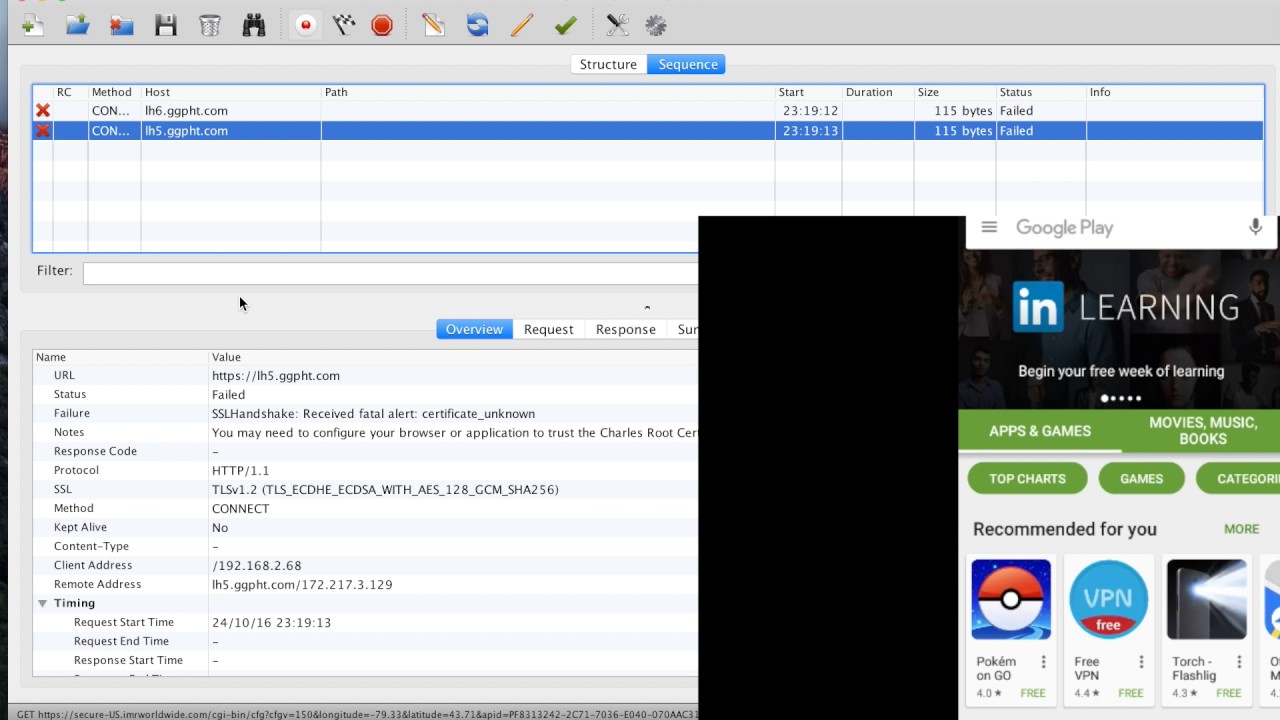Image resolution: width=1280 pixels, height=720 pixels.
Task: Switch to the Structure view
Action: point(608,64)
